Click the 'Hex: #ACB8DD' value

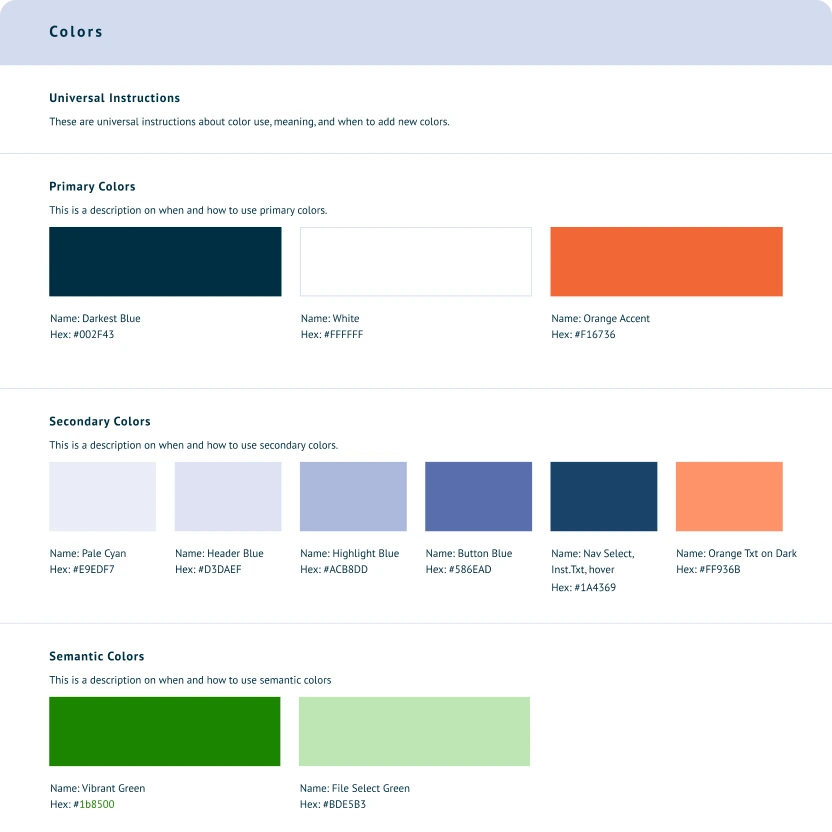tap(334, 569)
